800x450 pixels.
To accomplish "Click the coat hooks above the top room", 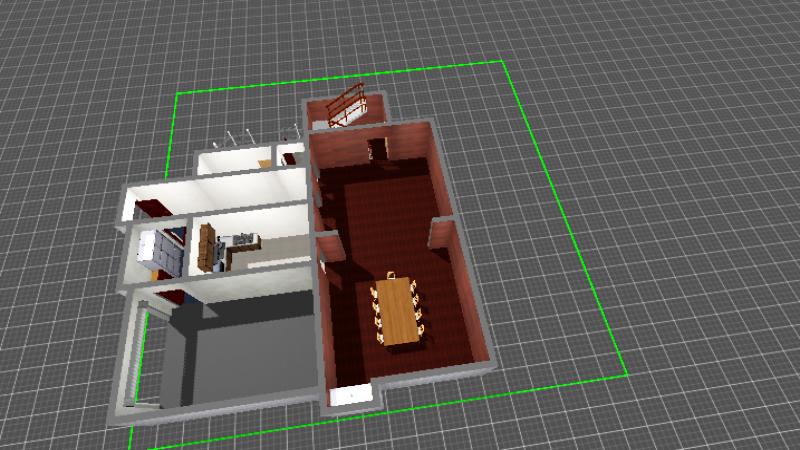I will click(x=240, y=136).
